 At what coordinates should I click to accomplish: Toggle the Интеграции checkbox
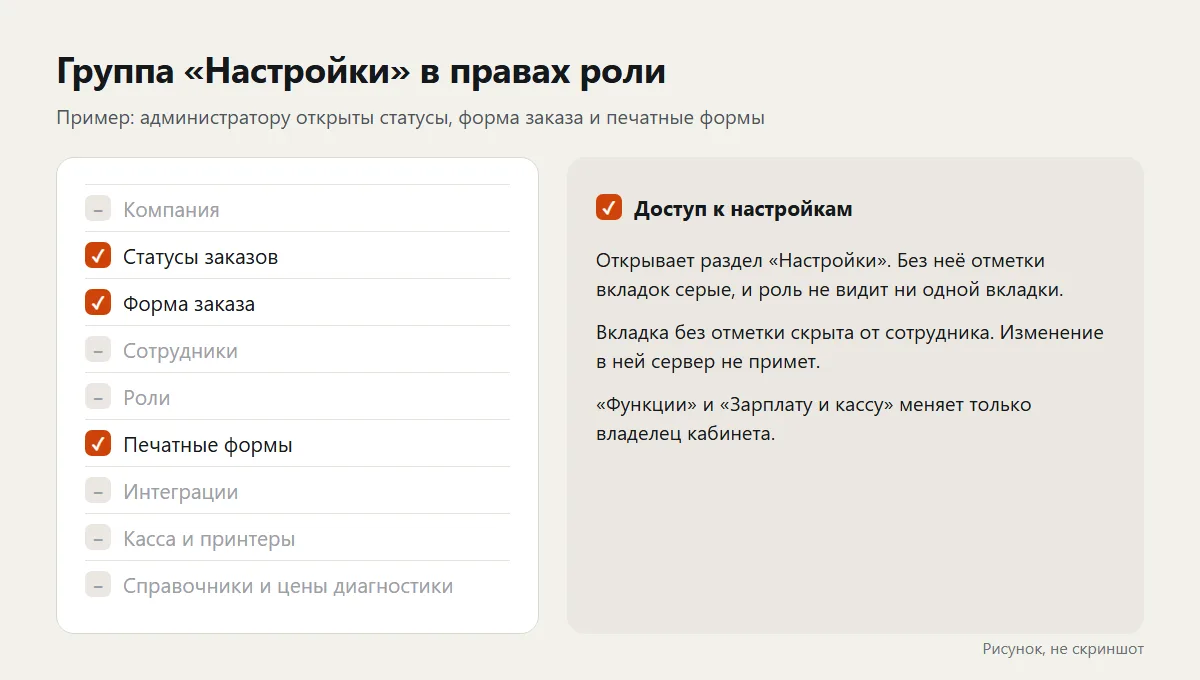pyautogui.click(x=97, y=491)
